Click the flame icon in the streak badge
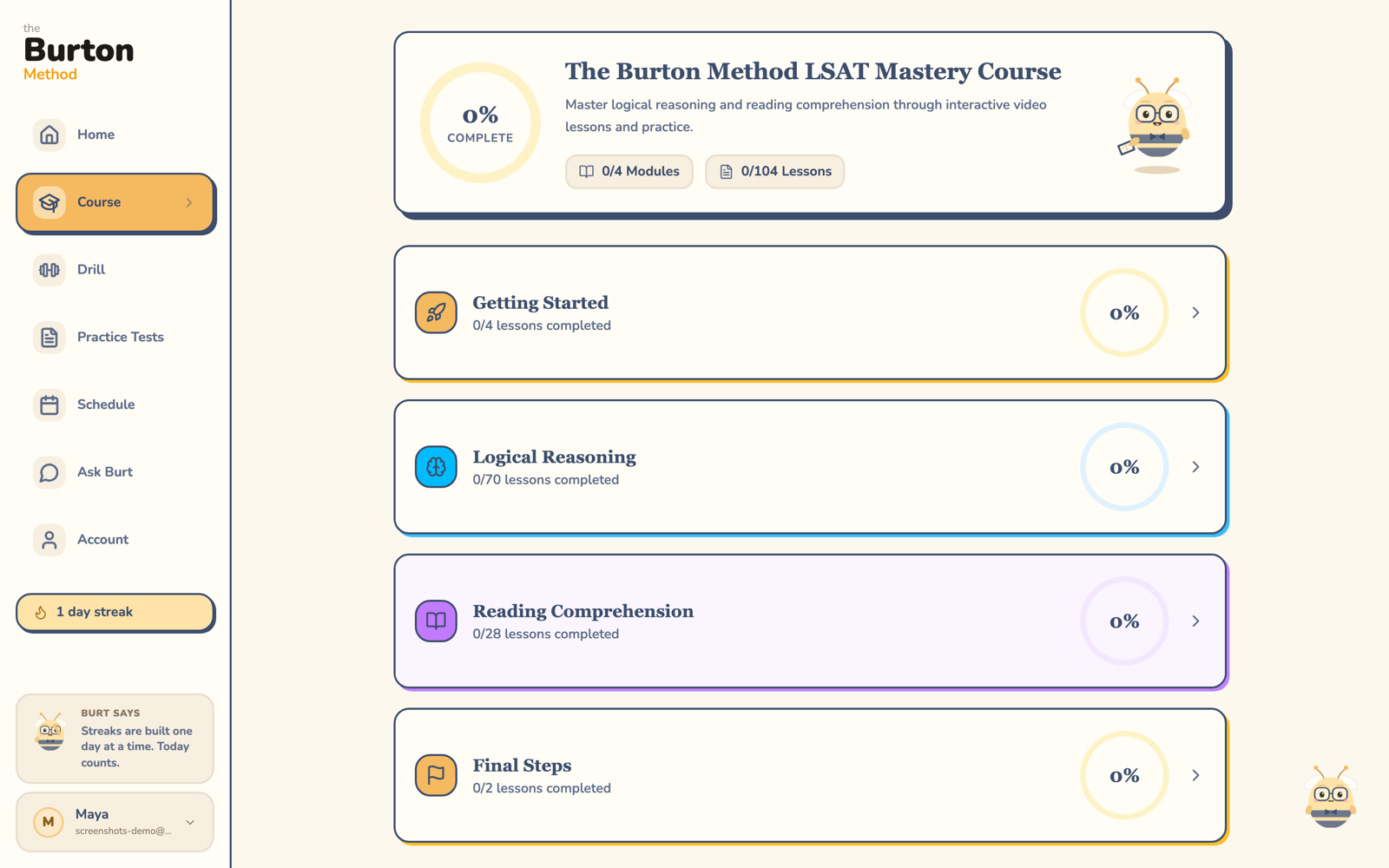 click(41, 612)
